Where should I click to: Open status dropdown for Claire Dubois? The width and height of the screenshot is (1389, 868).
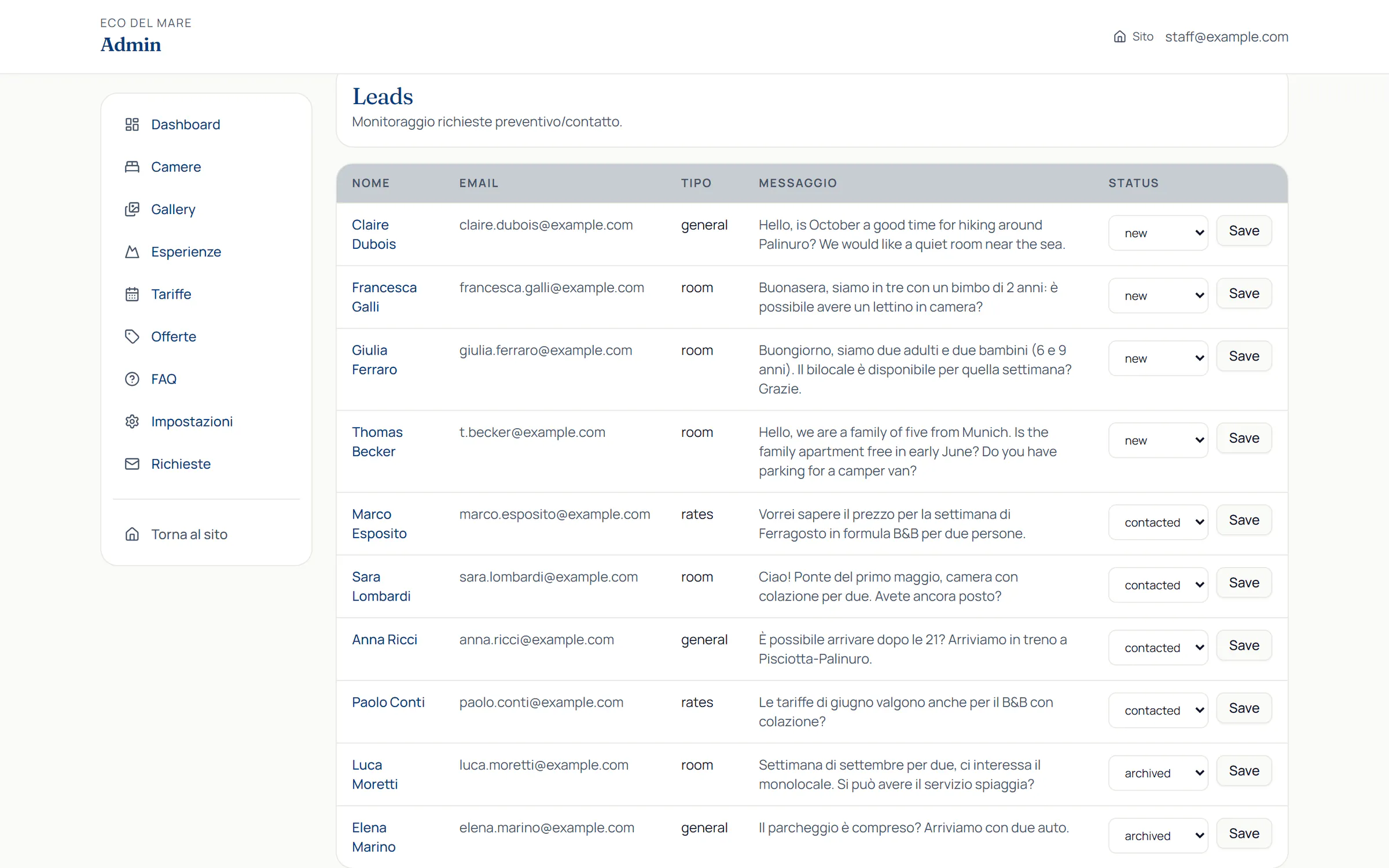pos(1158,233)
